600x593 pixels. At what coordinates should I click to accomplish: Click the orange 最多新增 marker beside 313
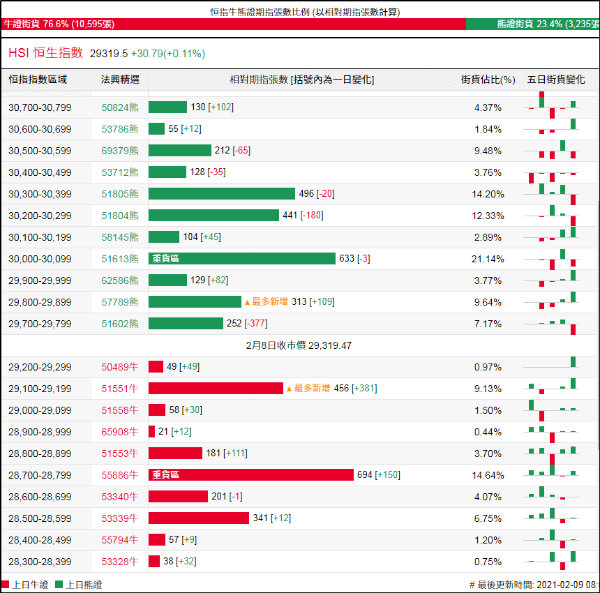coord(266,302)
